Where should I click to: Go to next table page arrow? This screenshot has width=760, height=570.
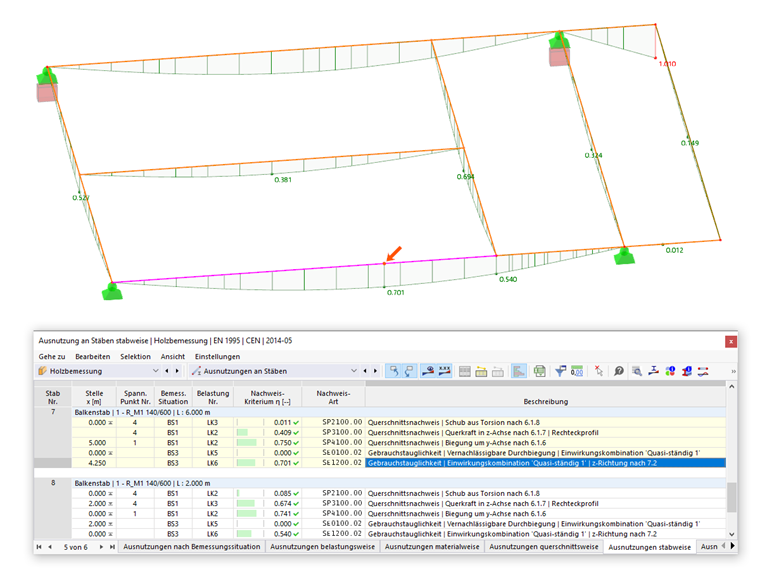[100, 547]
